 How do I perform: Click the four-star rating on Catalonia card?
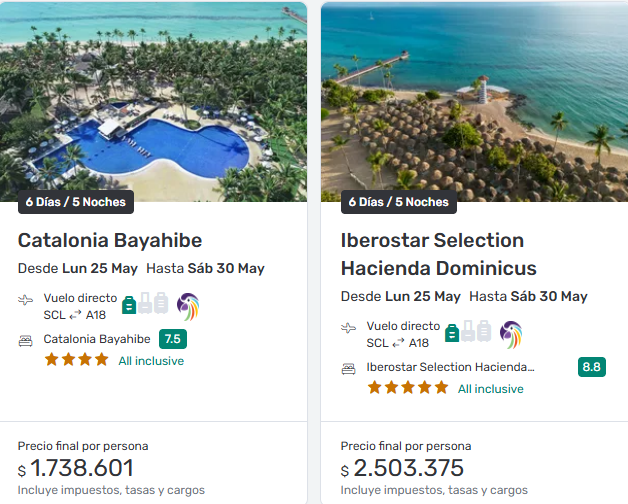76,360
